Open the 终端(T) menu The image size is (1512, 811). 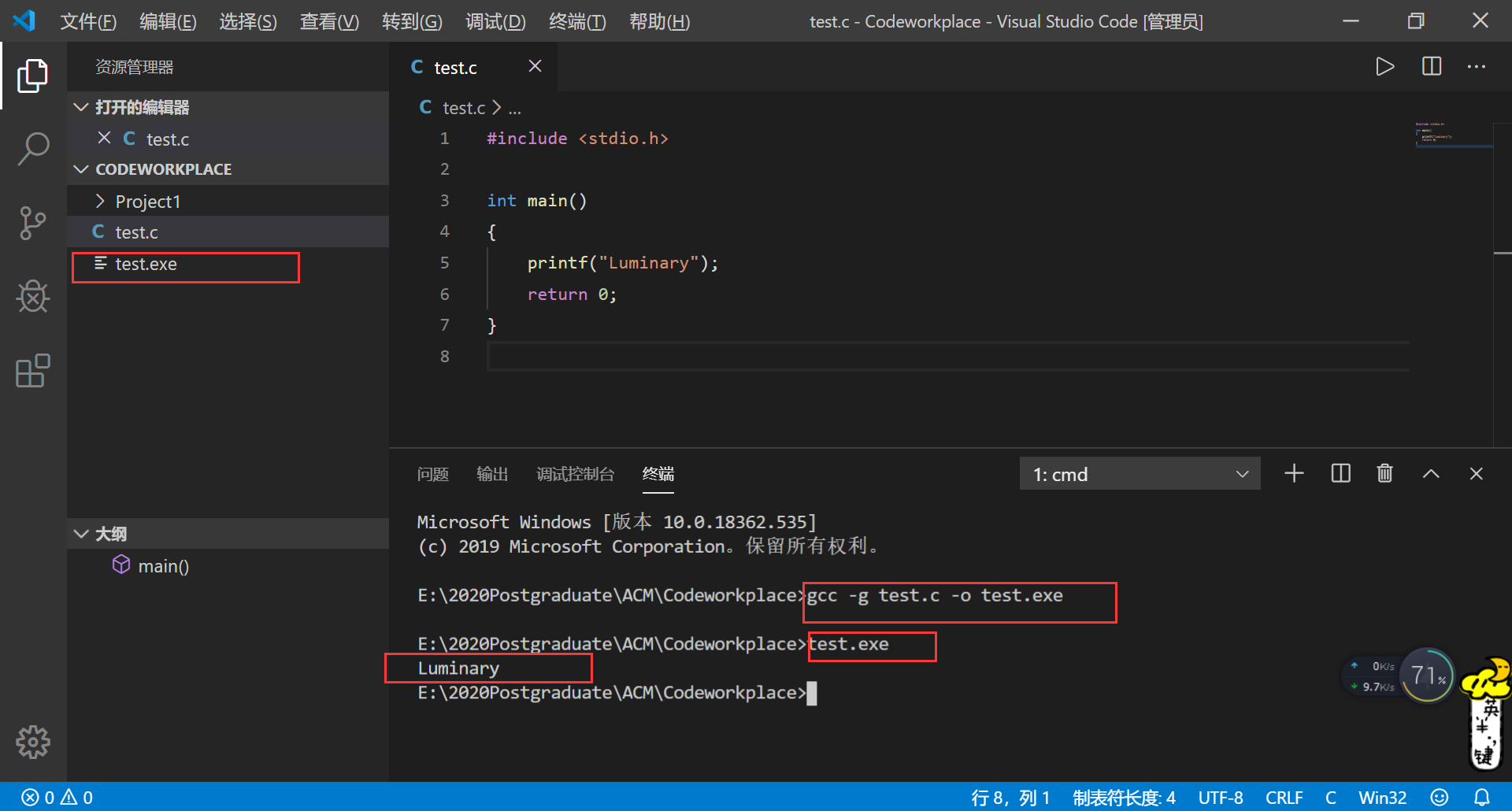point(577,21)
